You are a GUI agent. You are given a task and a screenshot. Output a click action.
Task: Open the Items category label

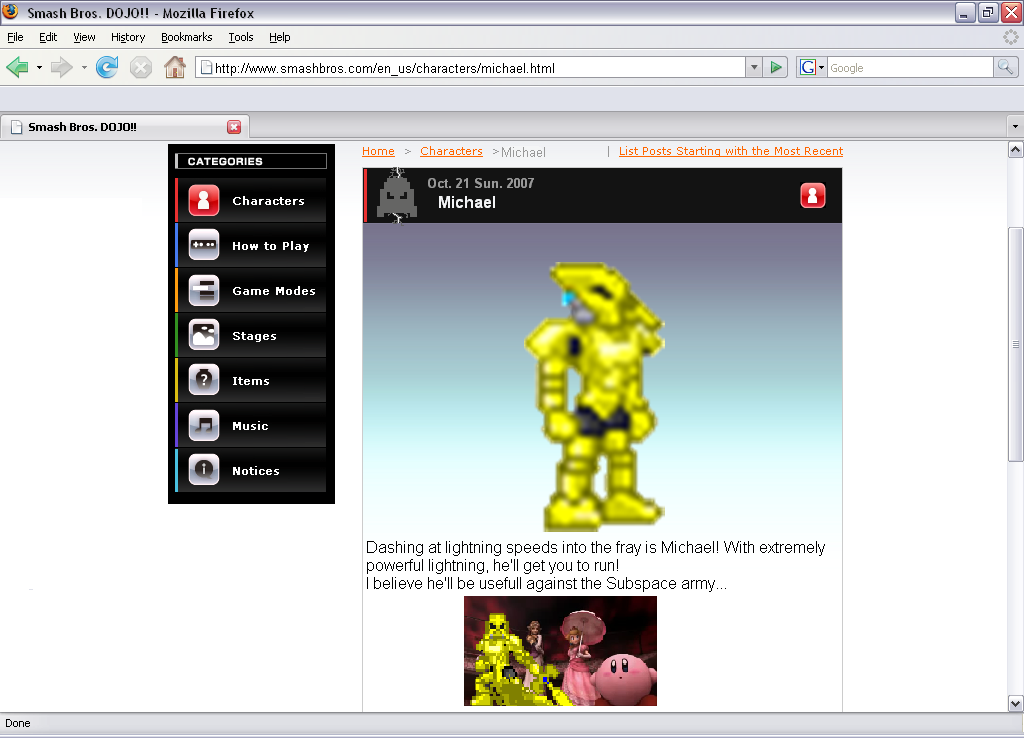pyautogui.click(x=251, y=381)
